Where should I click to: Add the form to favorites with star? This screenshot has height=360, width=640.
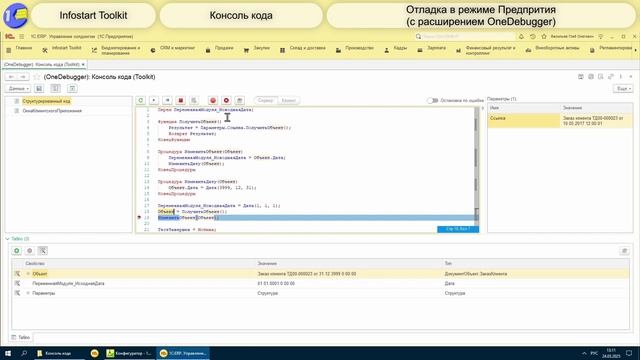tap(37, 77)
